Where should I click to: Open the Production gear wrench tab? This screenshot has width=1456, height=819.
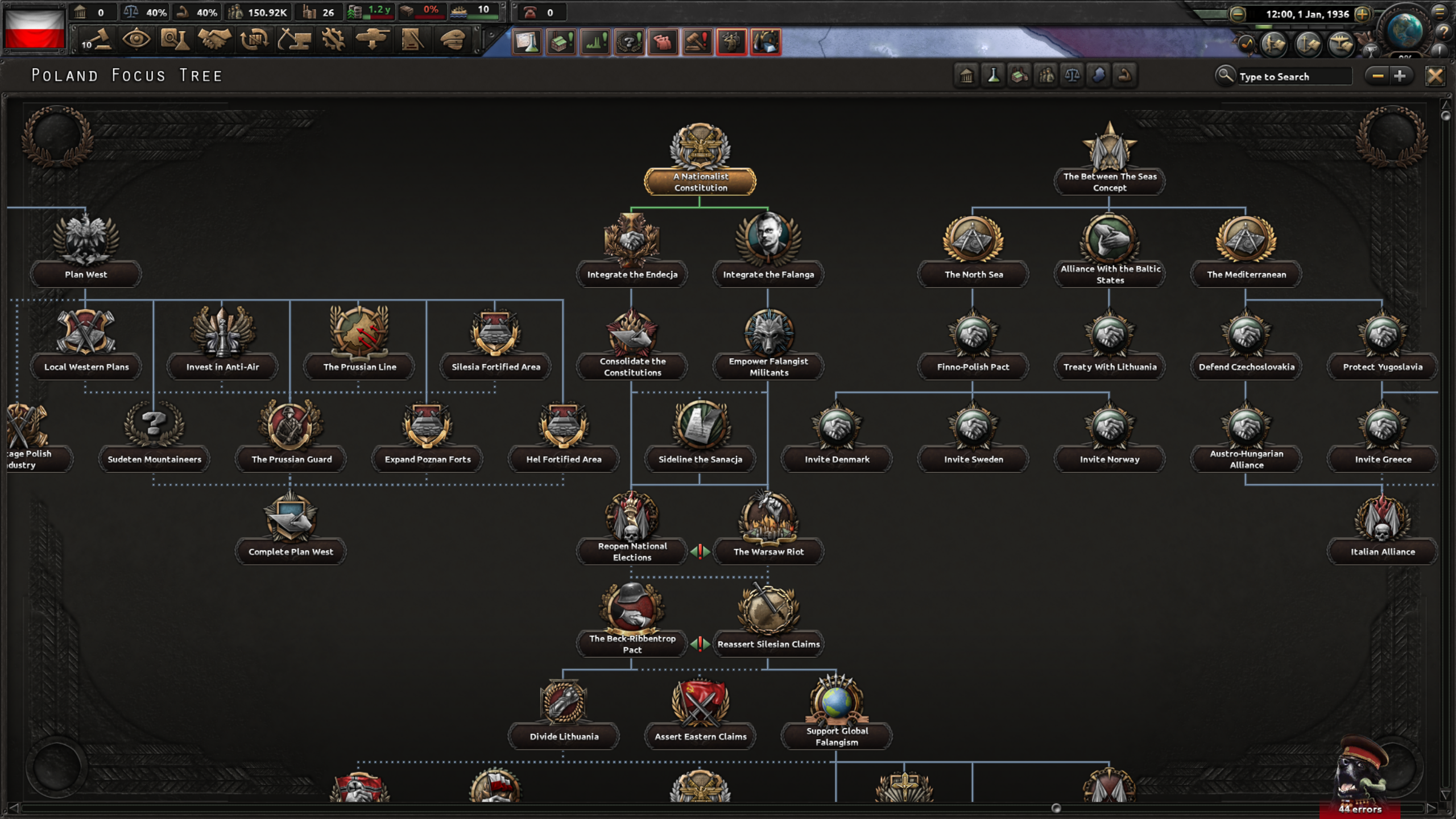coord(333,40)
